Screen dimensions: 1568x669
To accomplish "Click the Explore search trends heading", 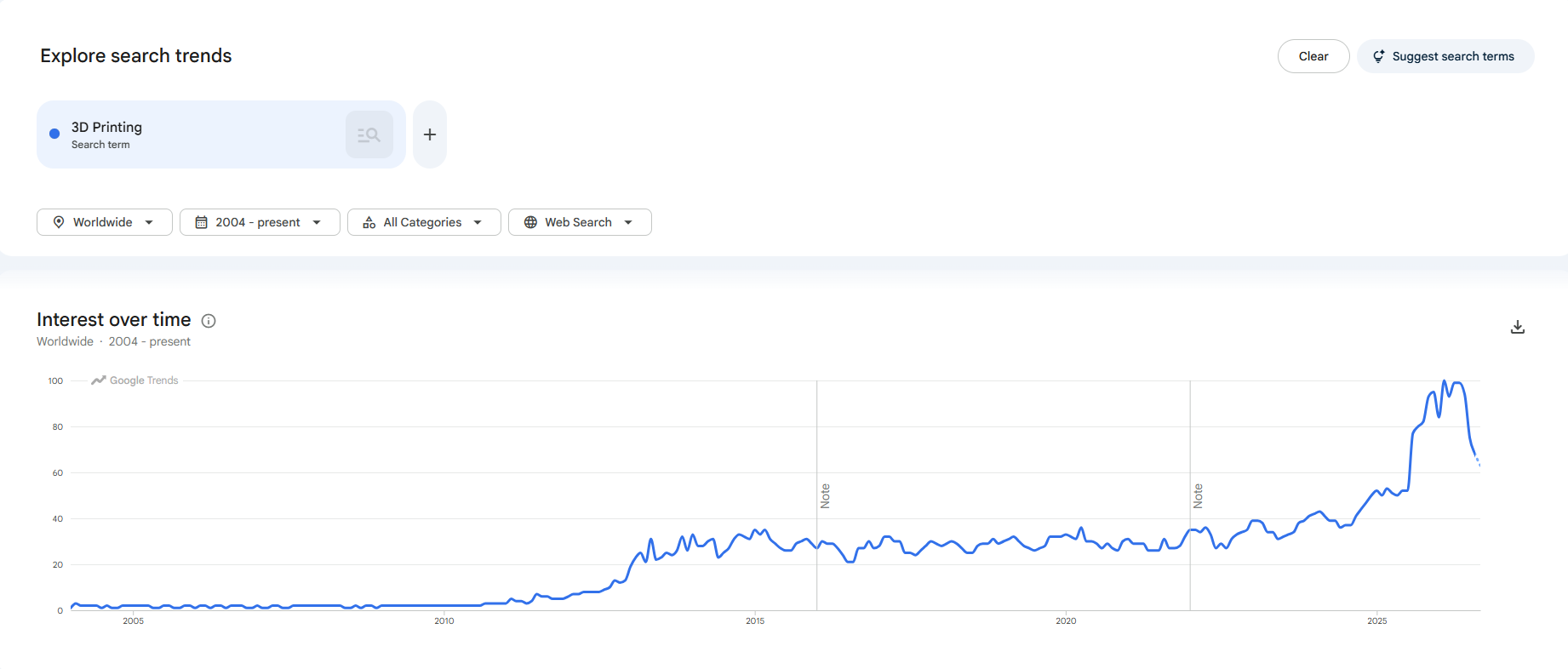I will pyautogui.click(x=136, y=55).
